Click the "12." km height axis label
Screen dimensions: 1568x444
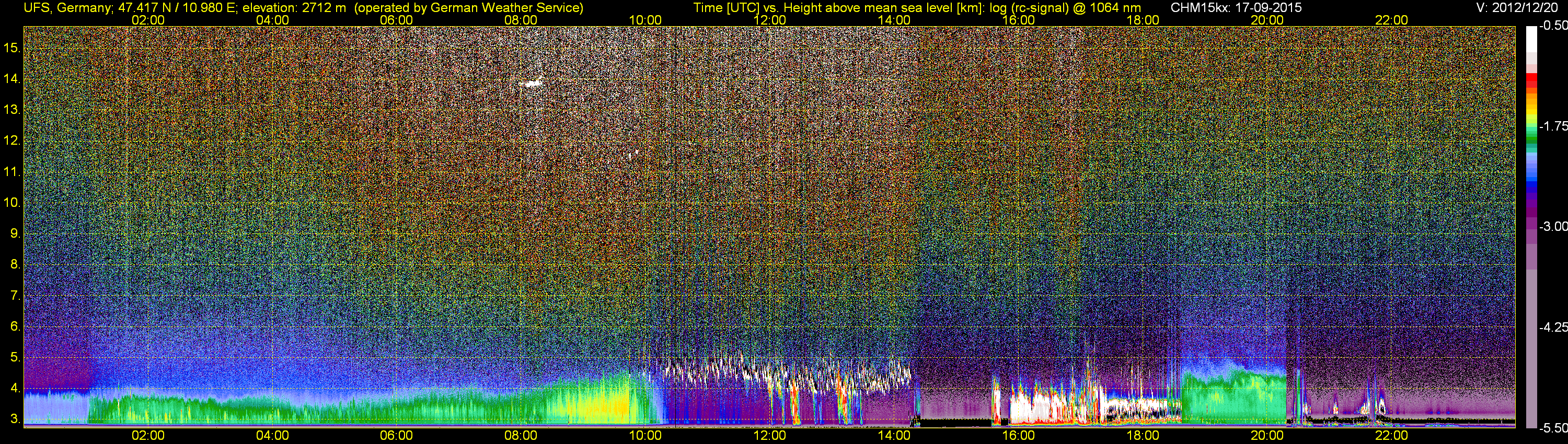(x=13, y=141)
